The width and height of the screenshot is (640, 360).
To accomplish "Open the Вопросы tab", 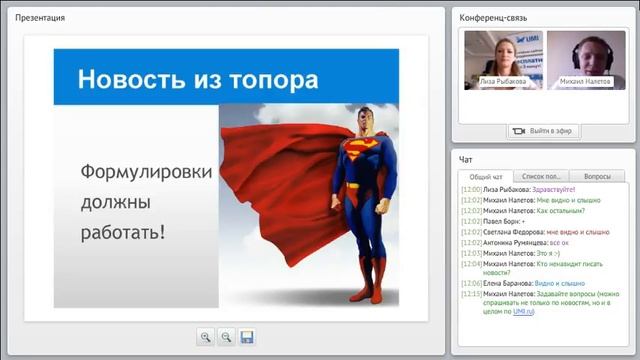I will click(x=597, y=176).
